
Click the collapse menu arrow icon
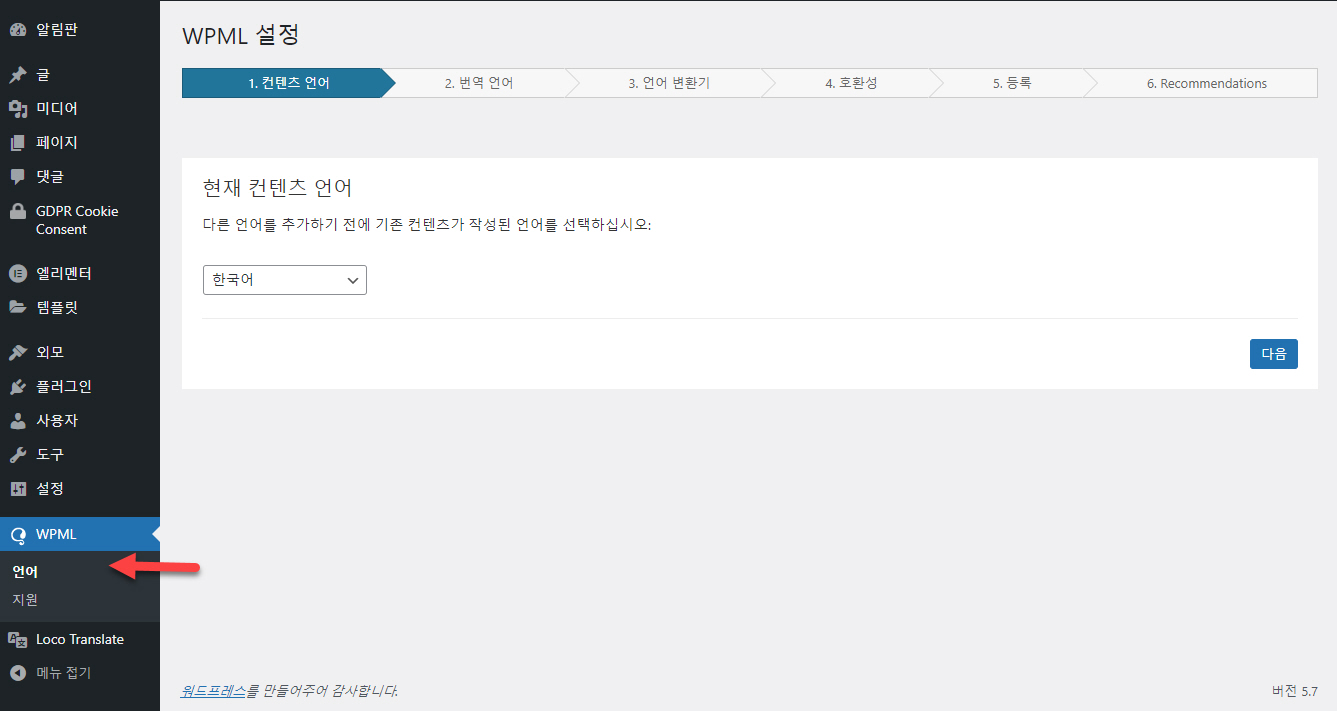coord(17,674)
